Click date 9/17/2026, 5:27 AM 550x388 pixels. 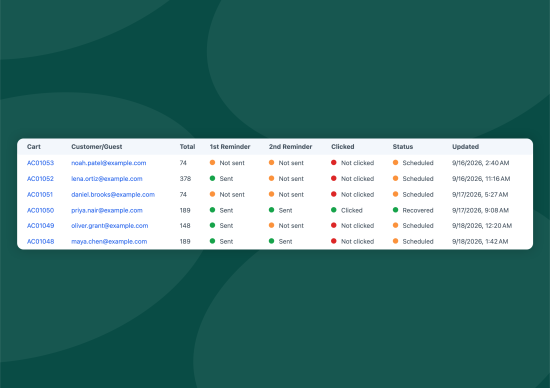tap(480, 194)
